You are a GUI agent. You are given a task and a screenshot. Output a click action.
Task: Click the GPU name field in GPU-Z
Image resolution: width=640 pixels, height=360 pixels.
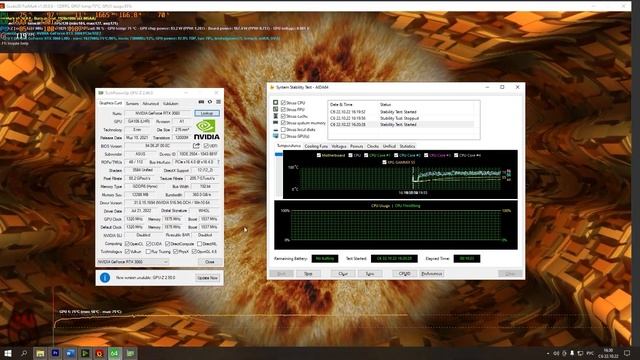tap(158, 113)
